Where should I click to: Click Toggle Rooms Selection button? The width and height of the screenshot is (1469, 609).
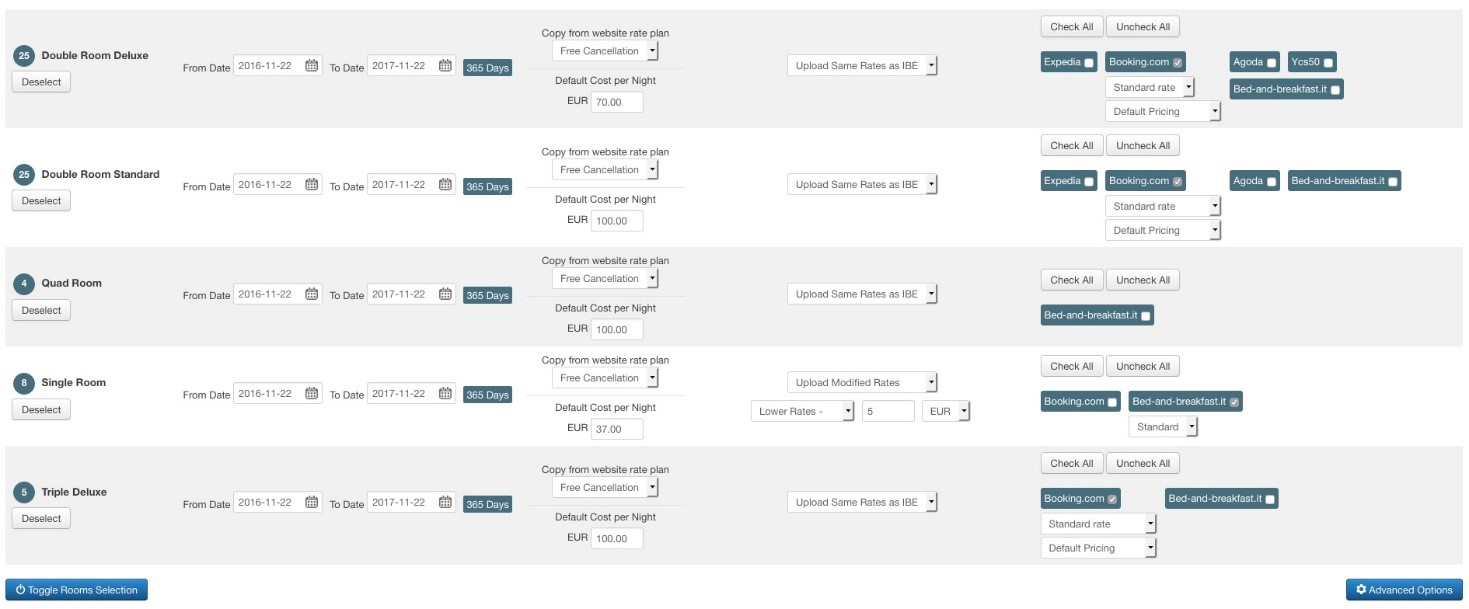77,590
